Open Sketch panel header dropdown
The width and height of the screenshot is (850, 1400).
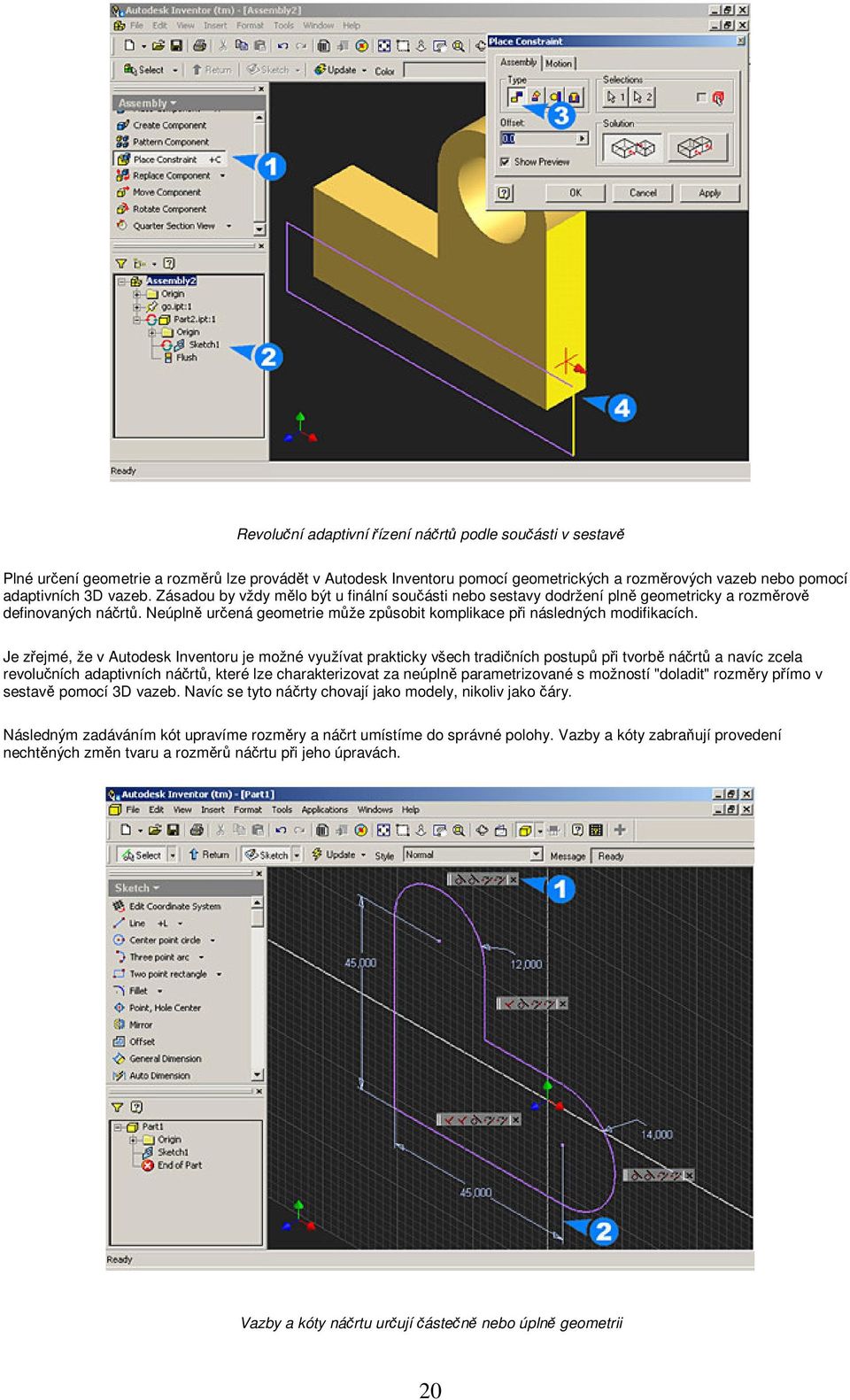point(137,888)
